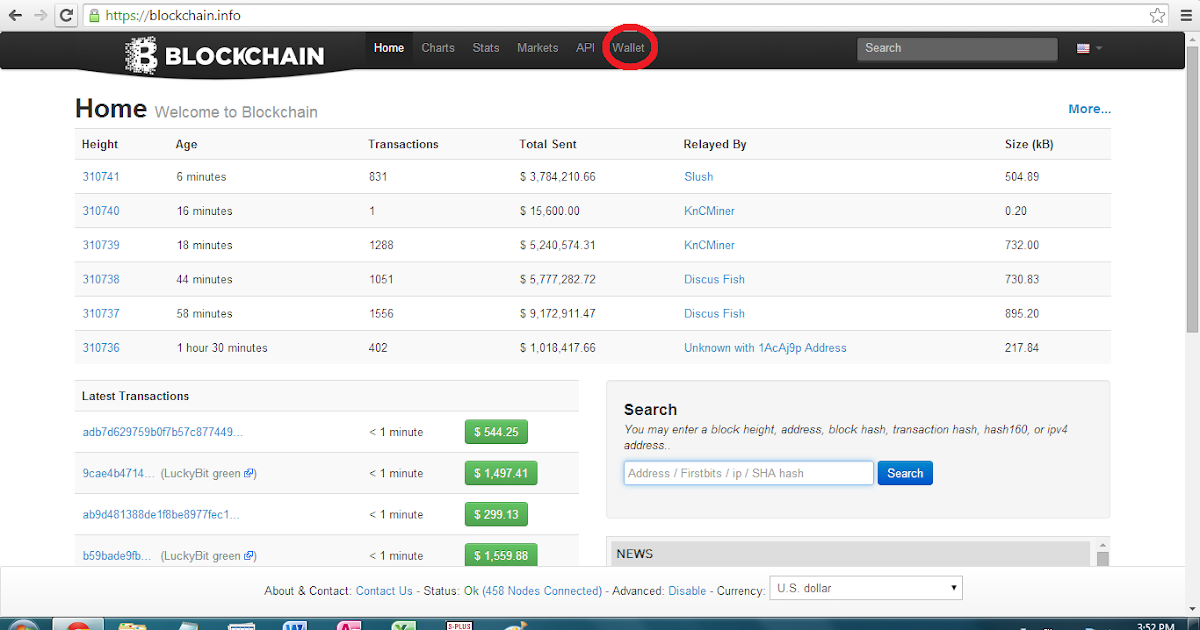Click the external link icon beside b59bade9fb LuckyBit

(x=250, y=555)
